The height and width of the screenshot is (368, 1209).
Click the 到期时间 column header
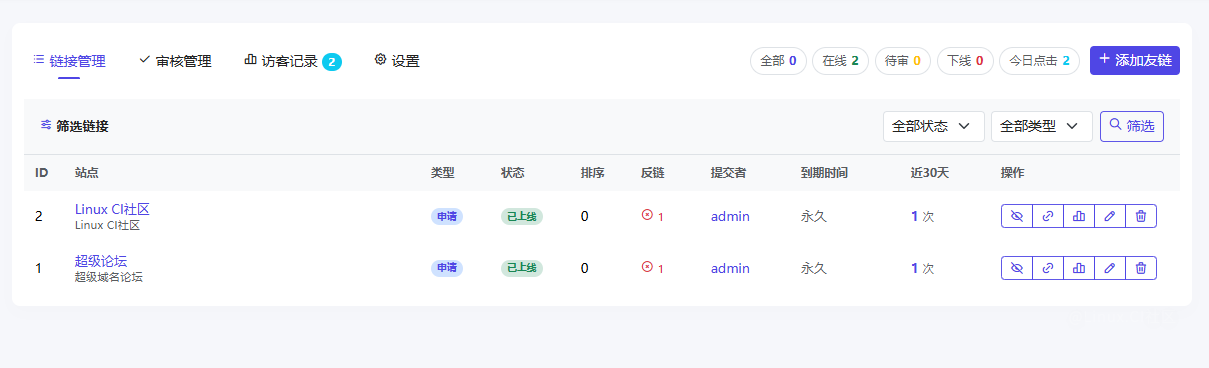pyautogui.click(x=825, y=173)
